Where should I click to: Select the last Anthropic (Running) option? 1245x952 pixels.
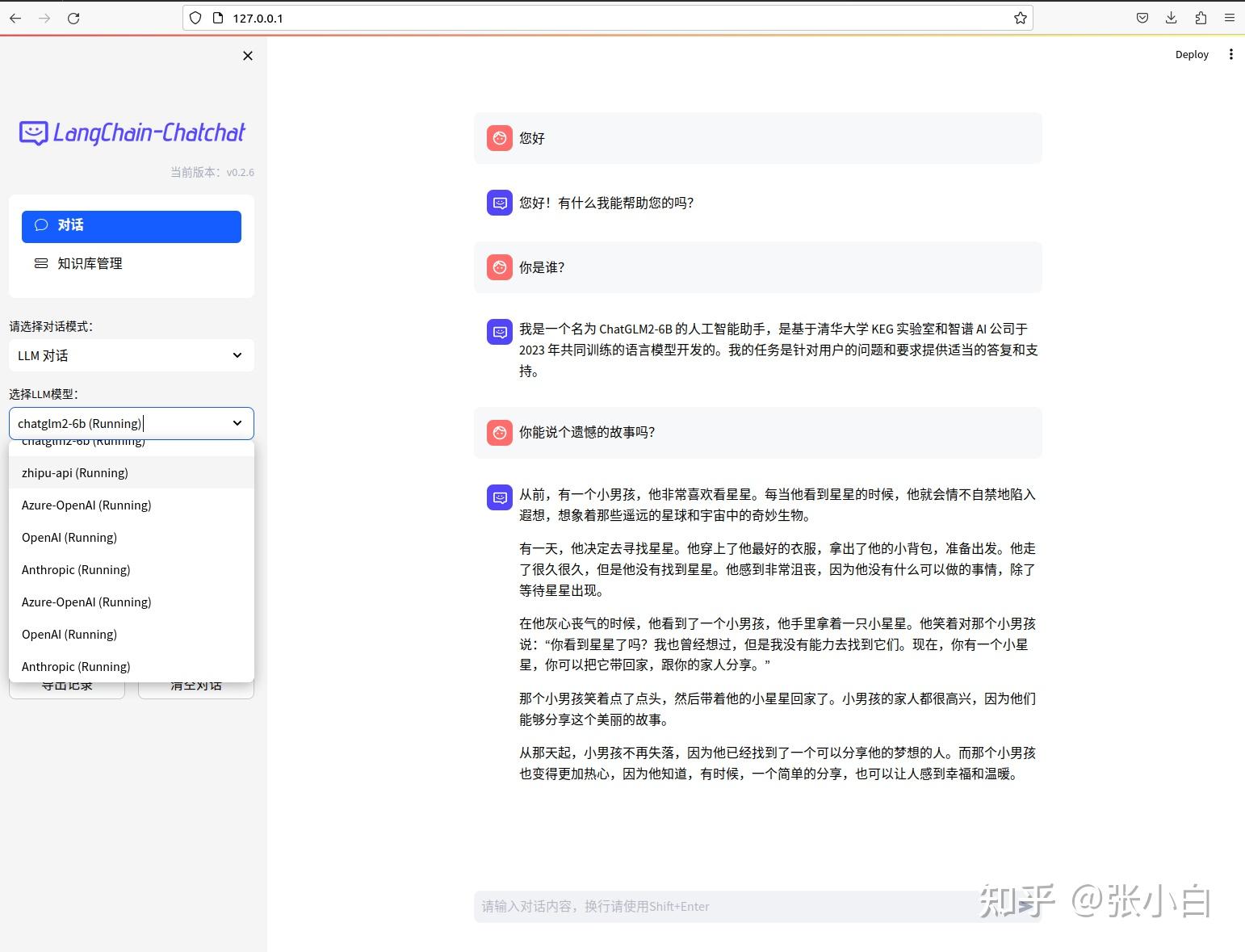pyautogui.click(x=132, y=666)
